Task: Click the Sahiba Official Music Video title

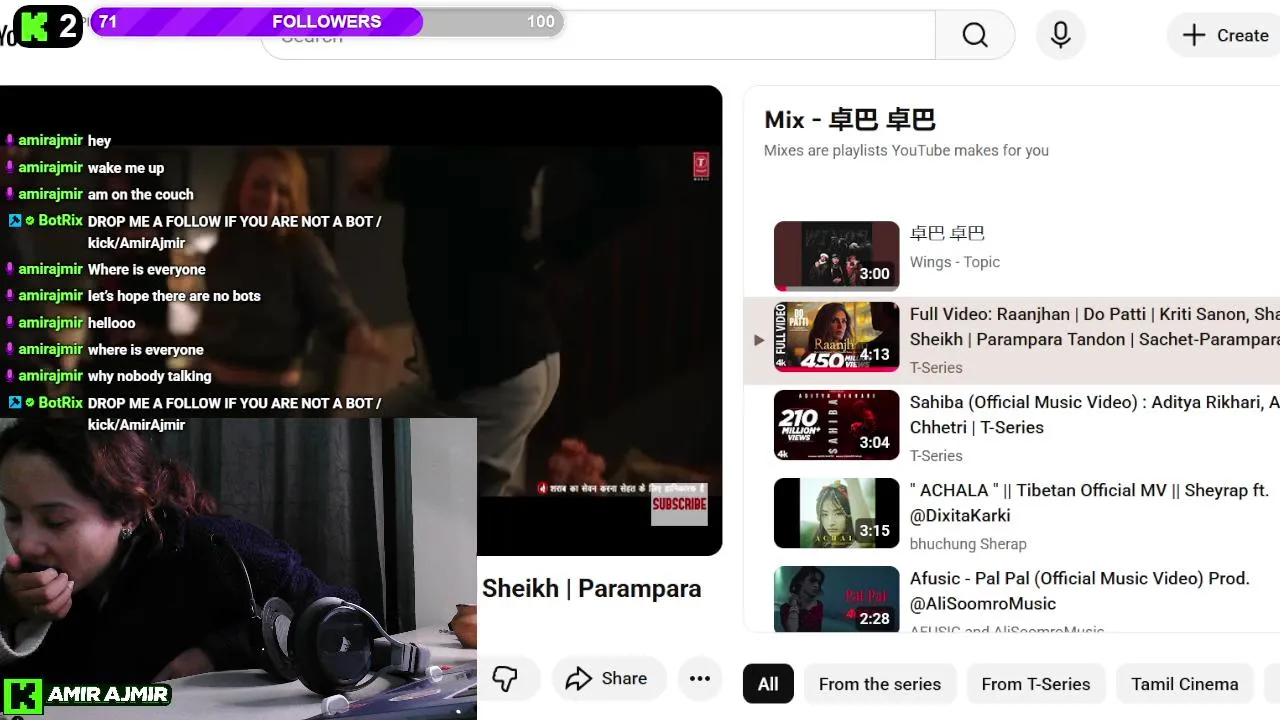Action: (1094, 415)
